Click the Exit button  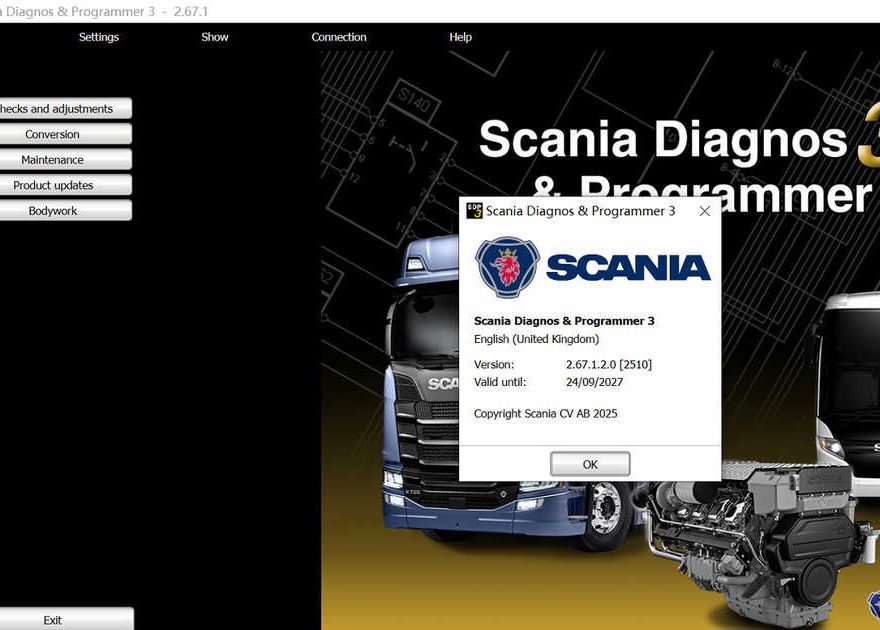point(53,620)
